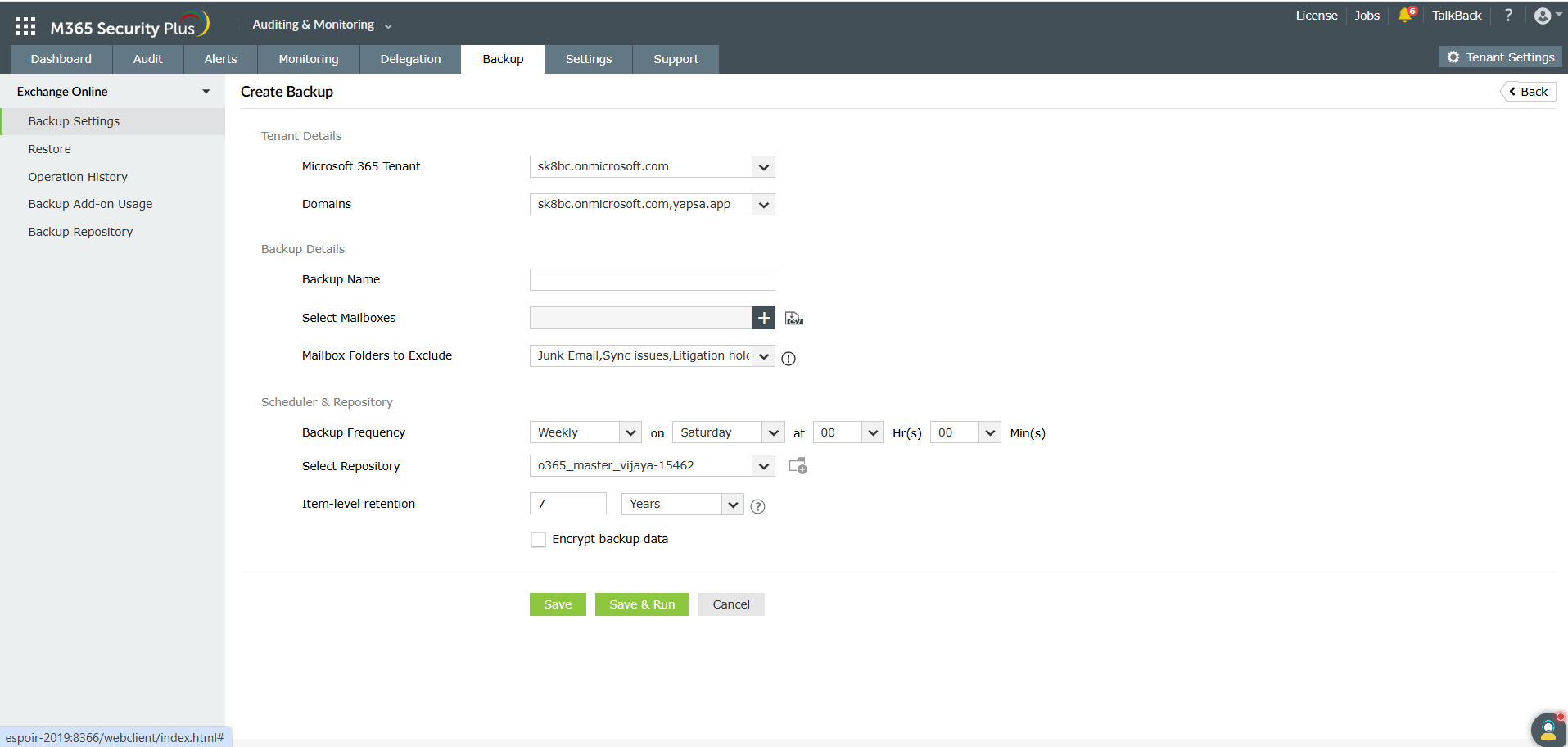Screen dimensions: 1568x747
Task: Switch to the Delegation tab
Action: [x=410, y=59]
